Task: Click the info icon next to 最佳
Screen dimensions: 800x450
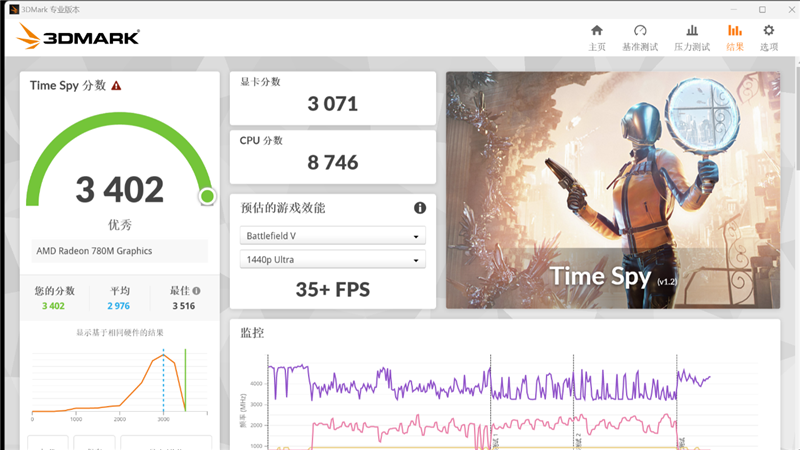Action: (x=196, y=291)
